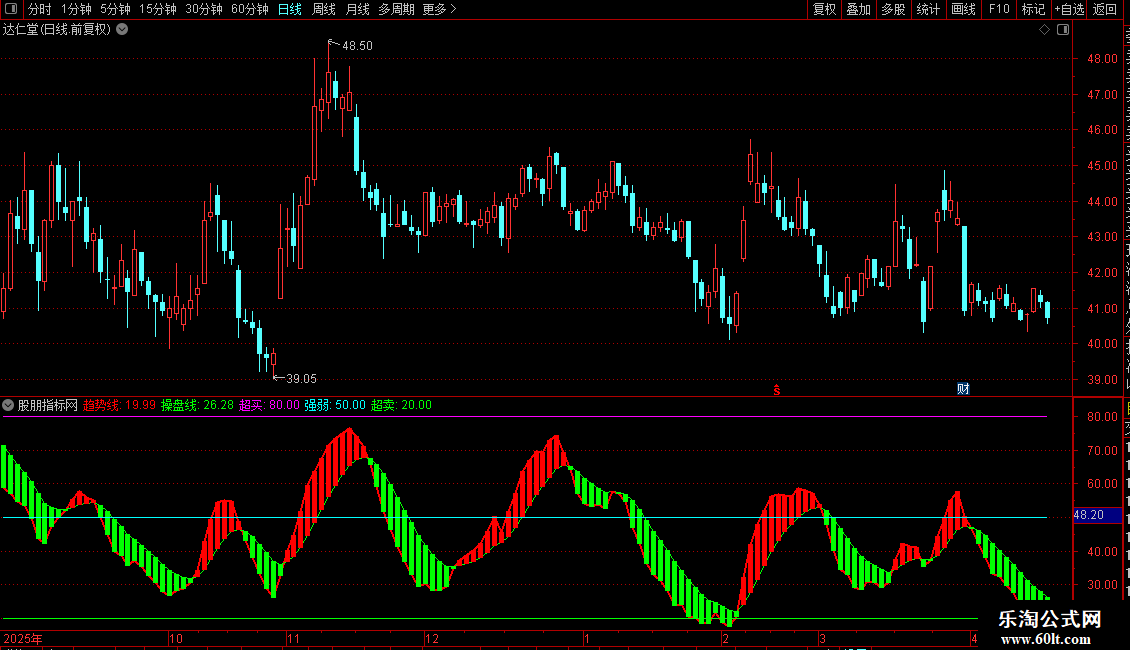Click month 11 on the time axis
This screenshot has height=650, width=1130.
point(293,638)
